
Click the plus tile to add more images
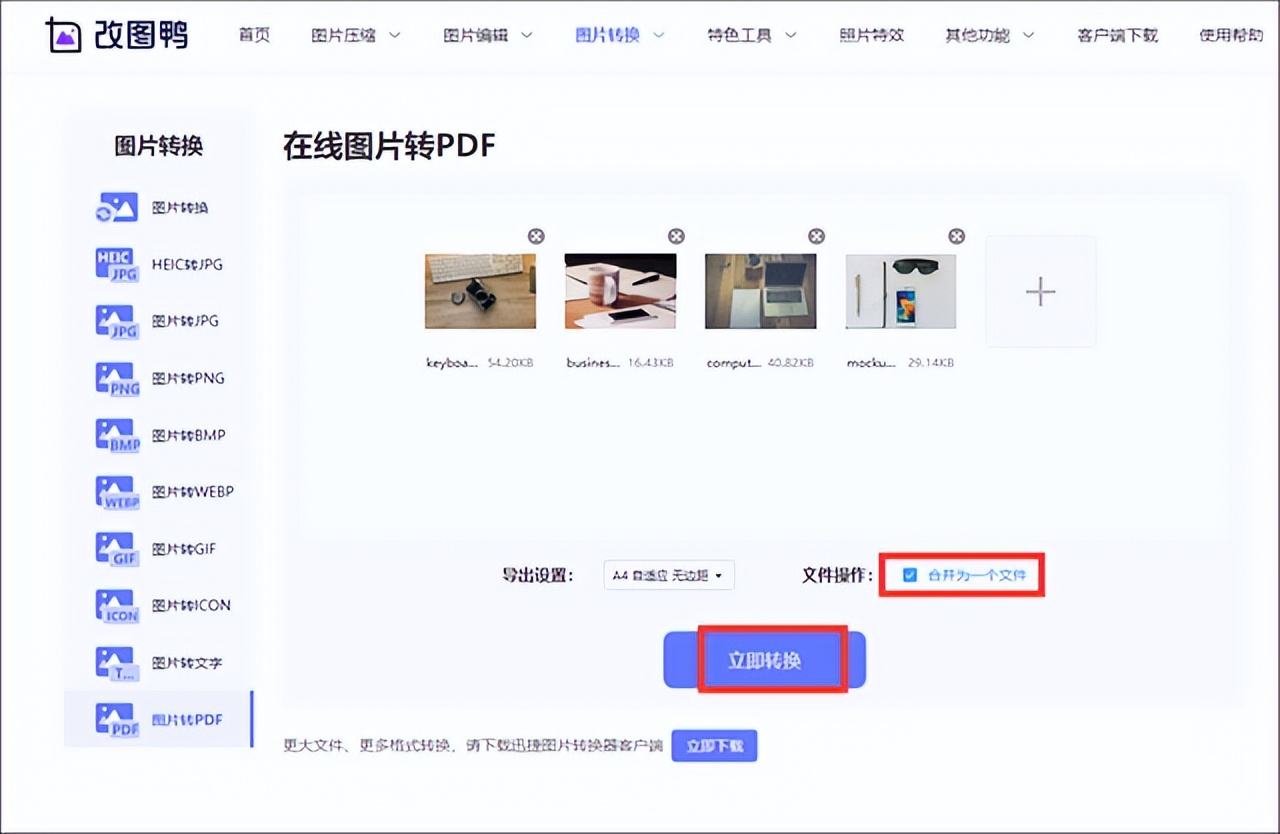pyautogui.click(x=1040, y=291)
